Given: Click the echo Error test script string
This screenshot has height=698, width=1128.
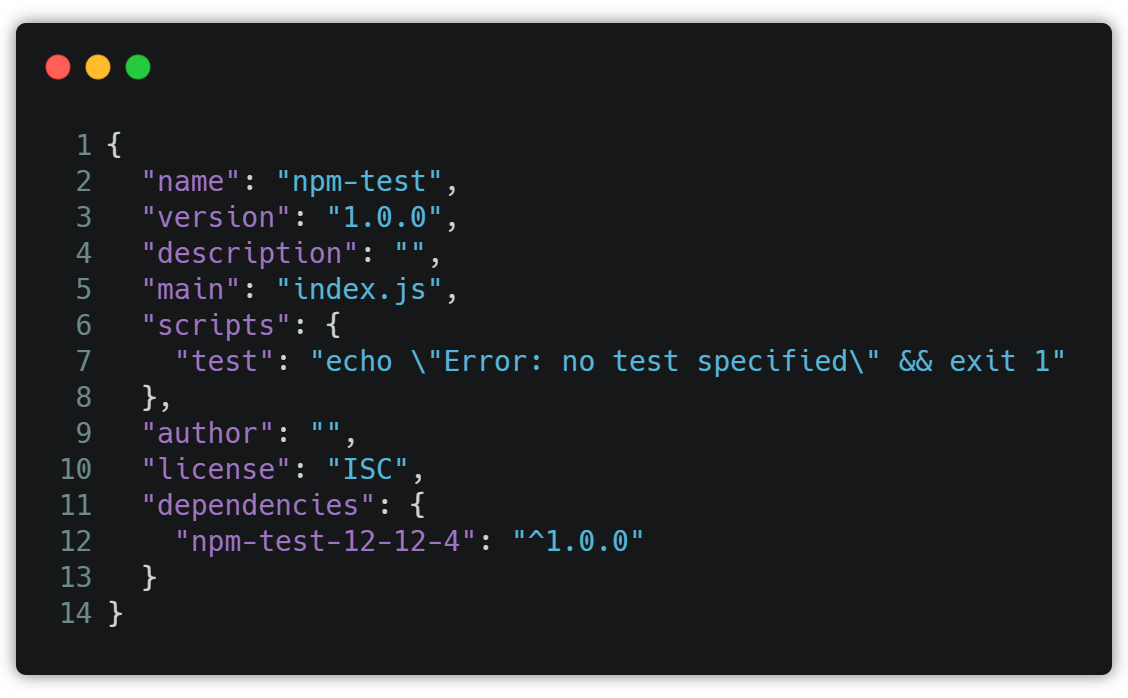Looking at the screenshot, I should (x=688, y=361).
